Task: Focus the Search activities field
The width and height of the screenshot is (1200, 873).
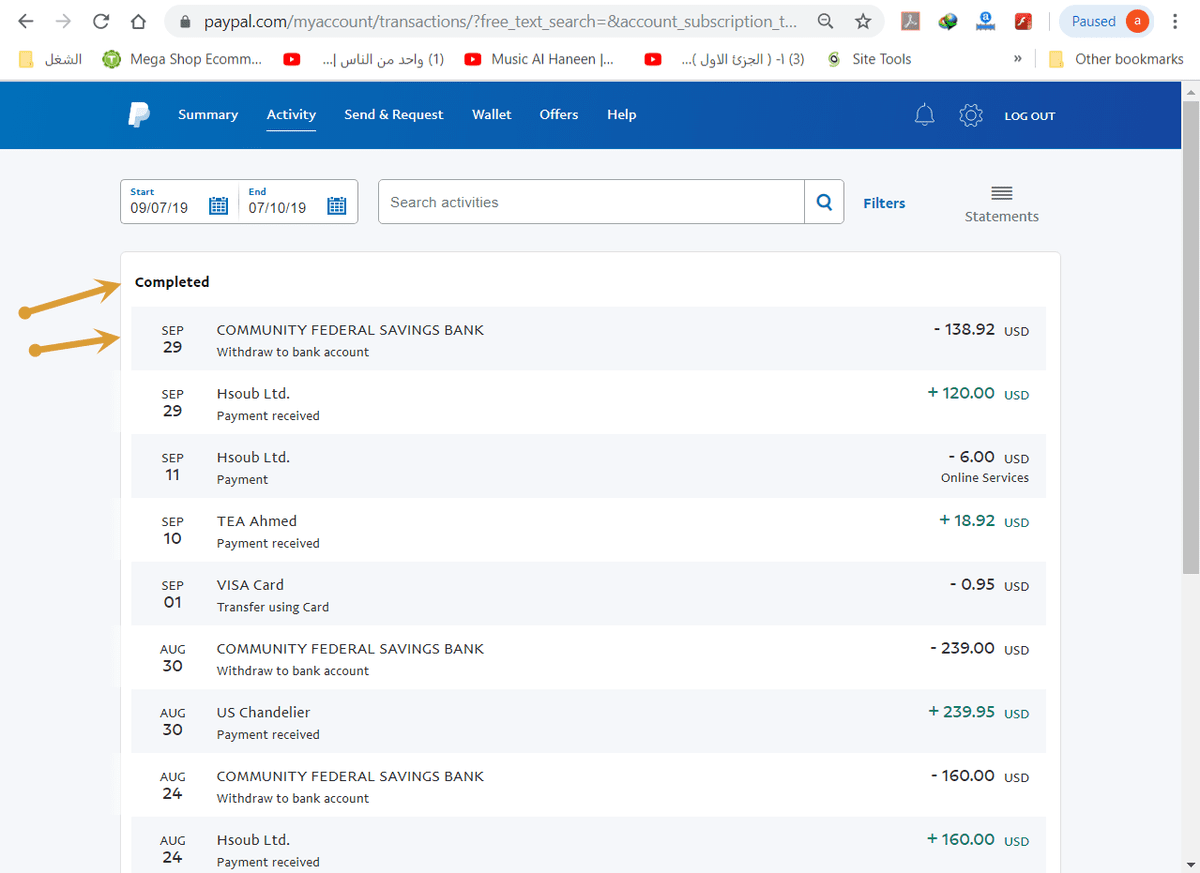Action: click(590, 202)
